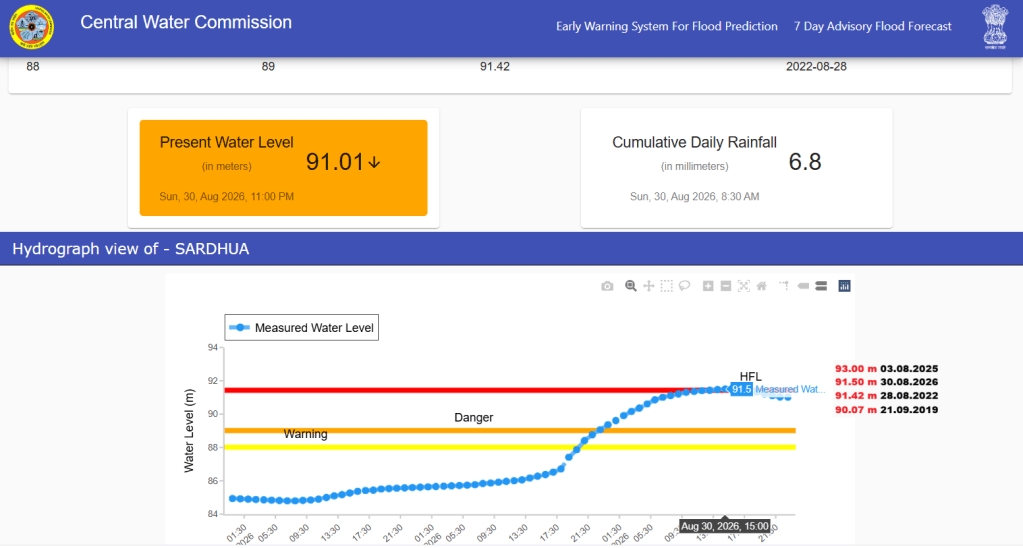Click the HFL annotation label

click(x=750, y=376)
